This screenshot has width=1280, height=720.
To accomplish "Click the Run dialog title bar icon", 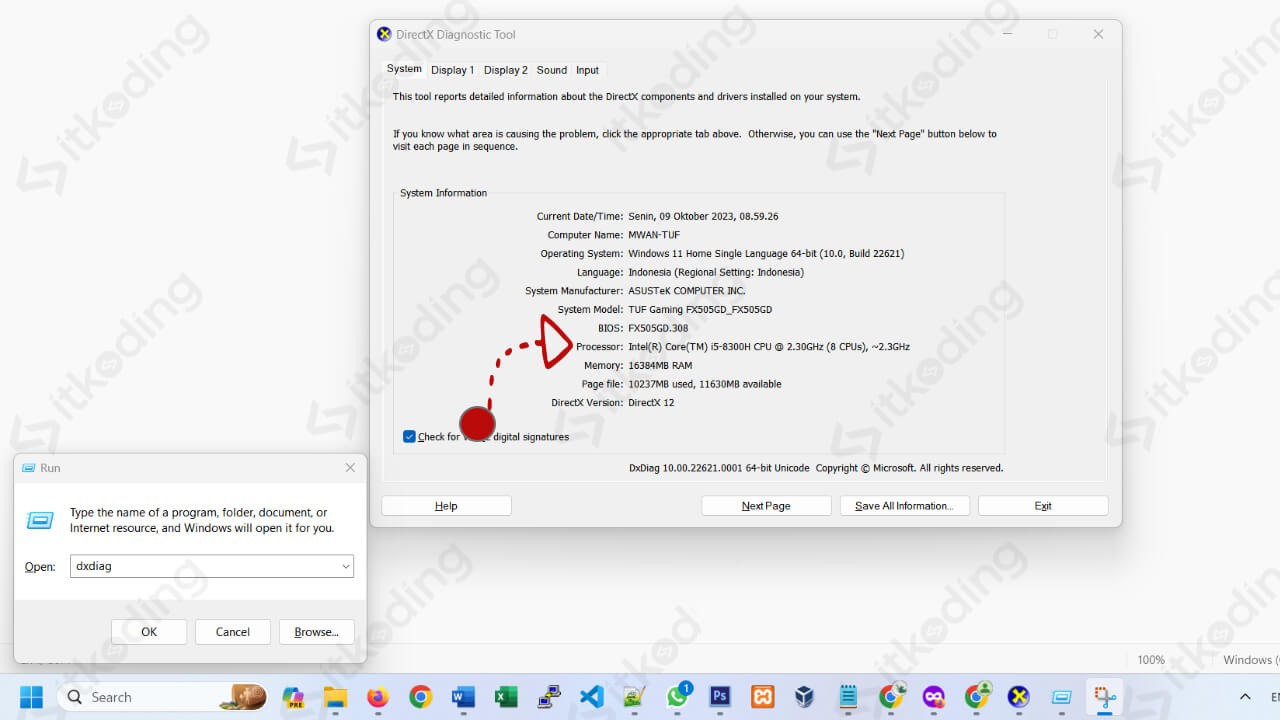I will 28,468.
